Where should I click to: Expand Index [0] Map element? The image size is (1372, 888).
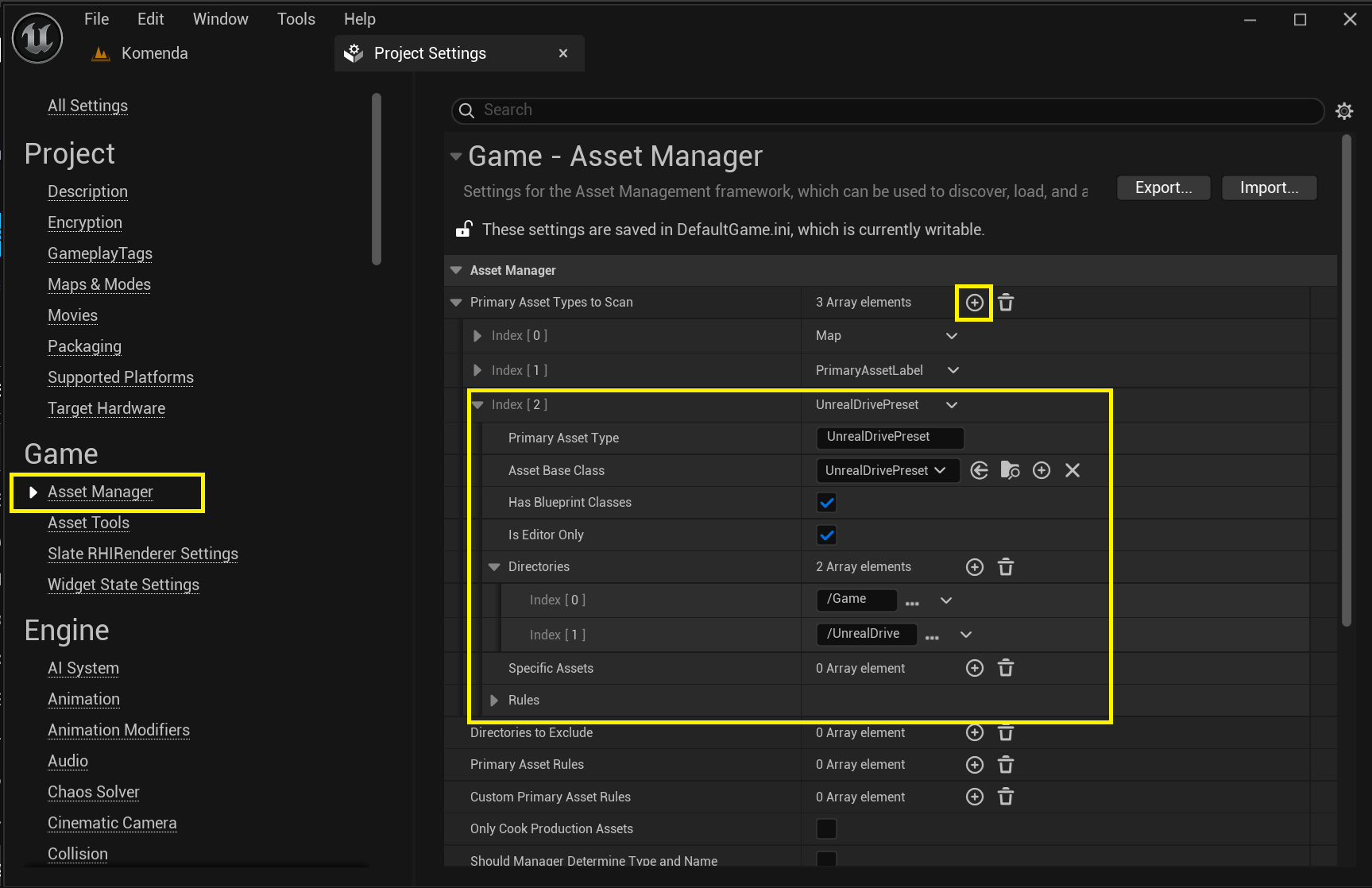click(477, 336)
